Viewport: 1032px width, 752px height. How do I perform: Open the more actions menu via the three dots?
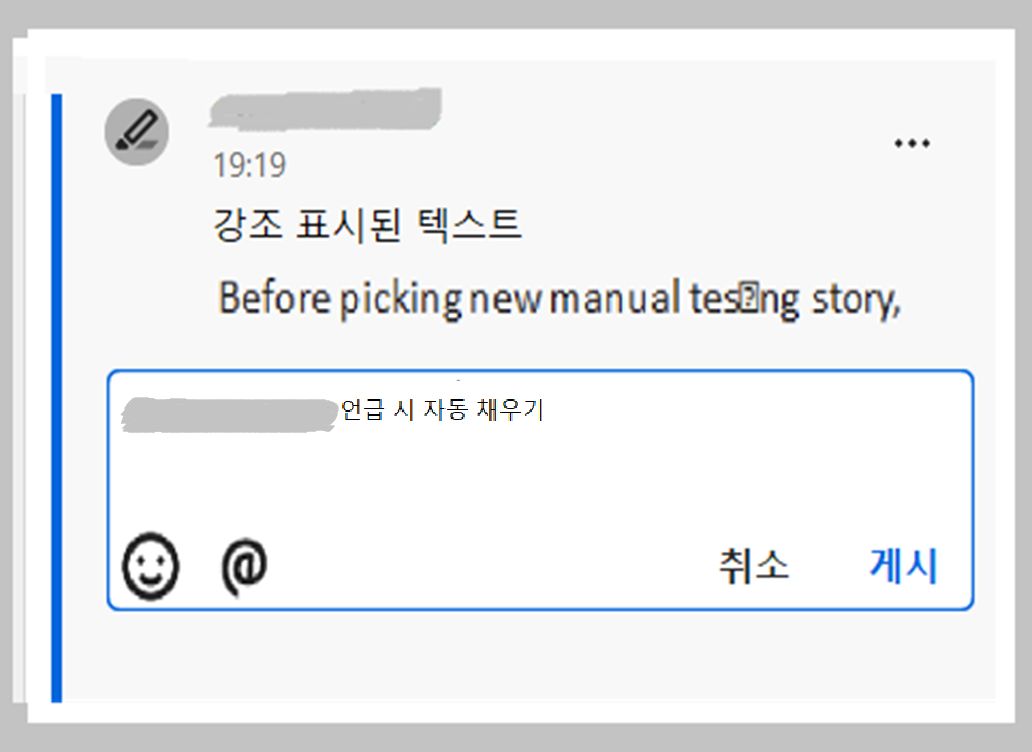pyautogui.click(x=912, y=142)
